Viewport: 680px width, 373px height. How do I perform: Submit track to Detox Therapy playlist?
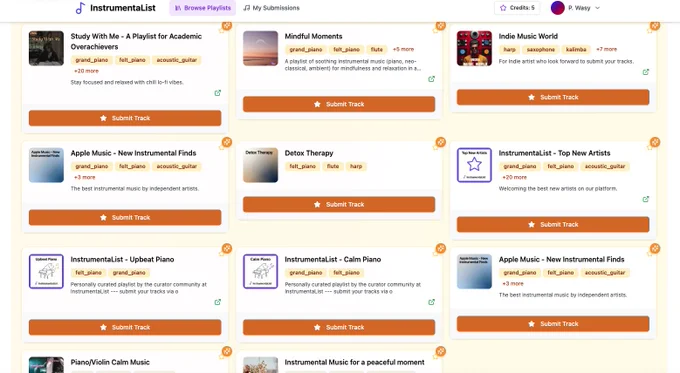coord(339,204)
